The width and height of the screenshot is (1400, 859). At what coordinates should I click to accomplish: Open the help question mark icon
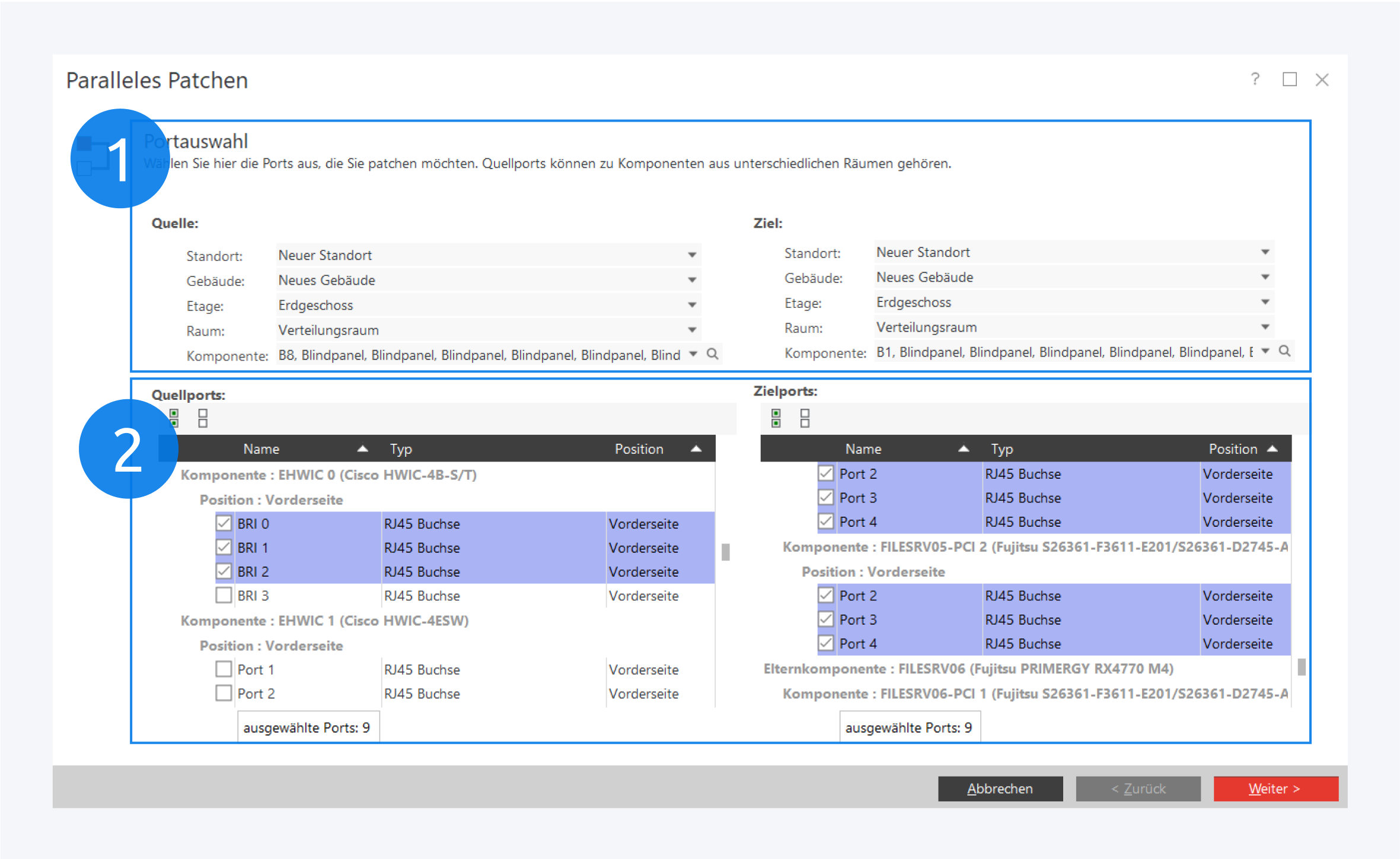click(1255, 79)
